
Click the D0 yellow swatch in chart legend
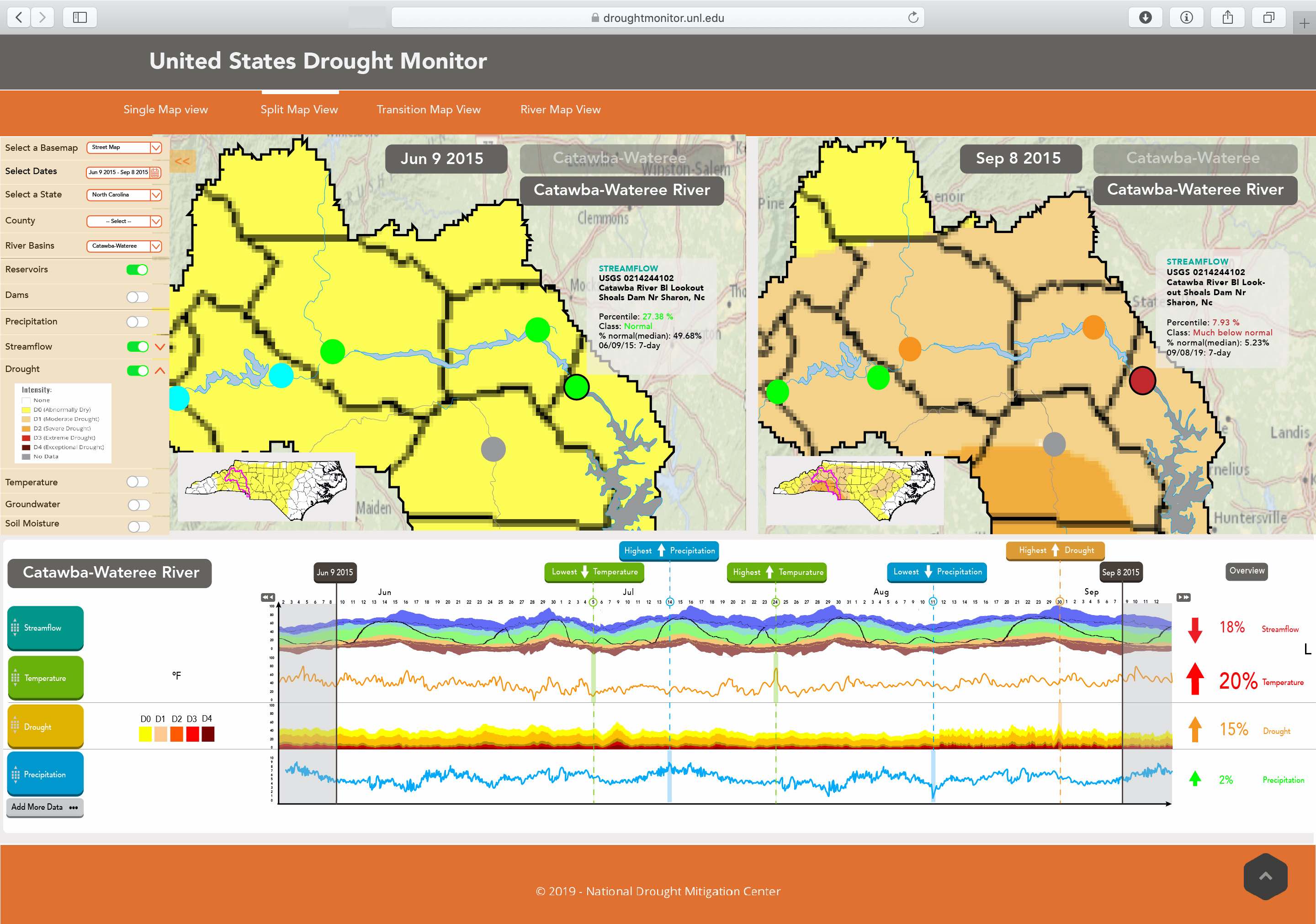[x=145, y=734]
